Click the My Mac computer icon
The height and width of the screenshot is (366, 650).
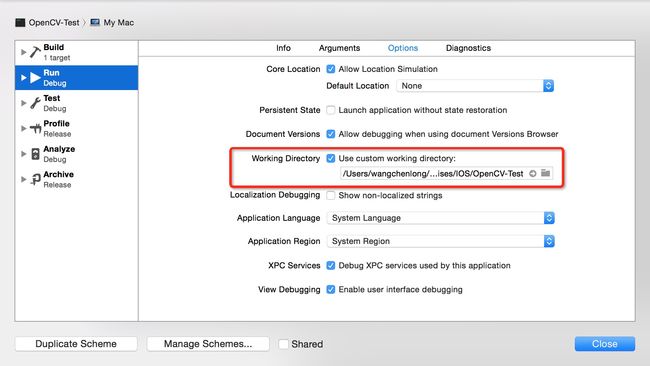(x=95, y=22)
